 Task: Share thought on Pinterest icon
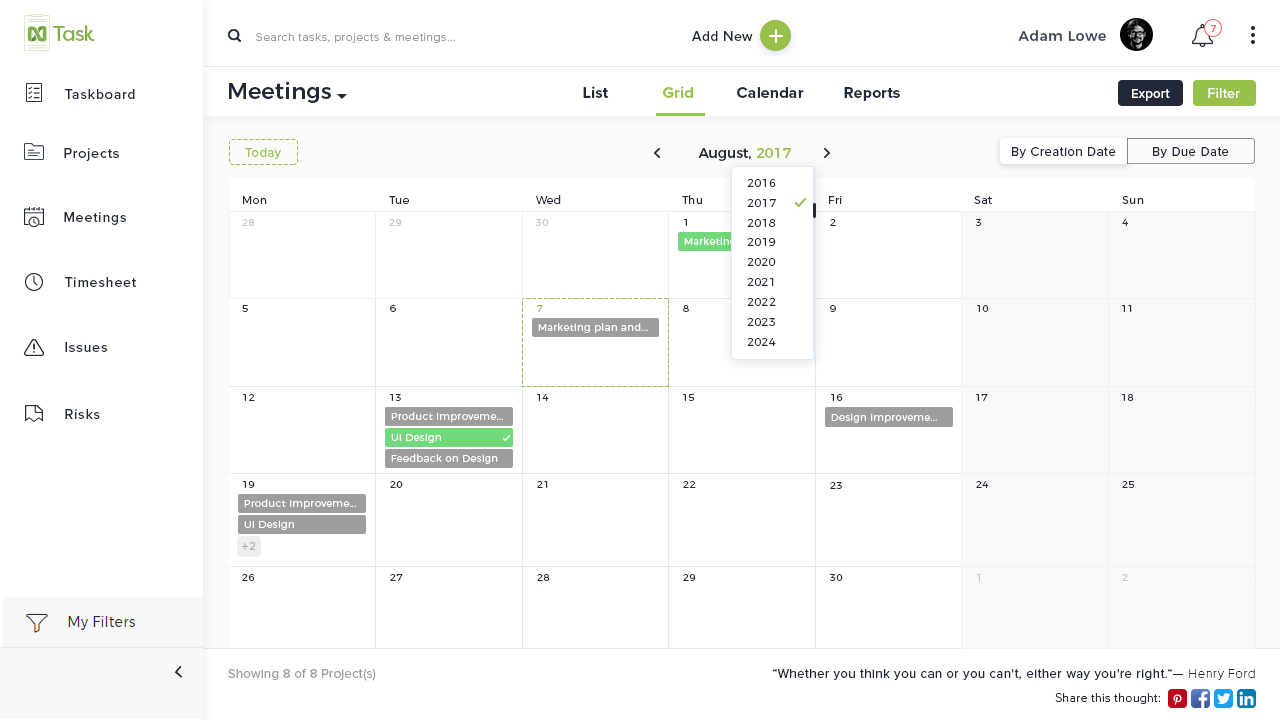pyautogui.click(x=1177, y=699)
